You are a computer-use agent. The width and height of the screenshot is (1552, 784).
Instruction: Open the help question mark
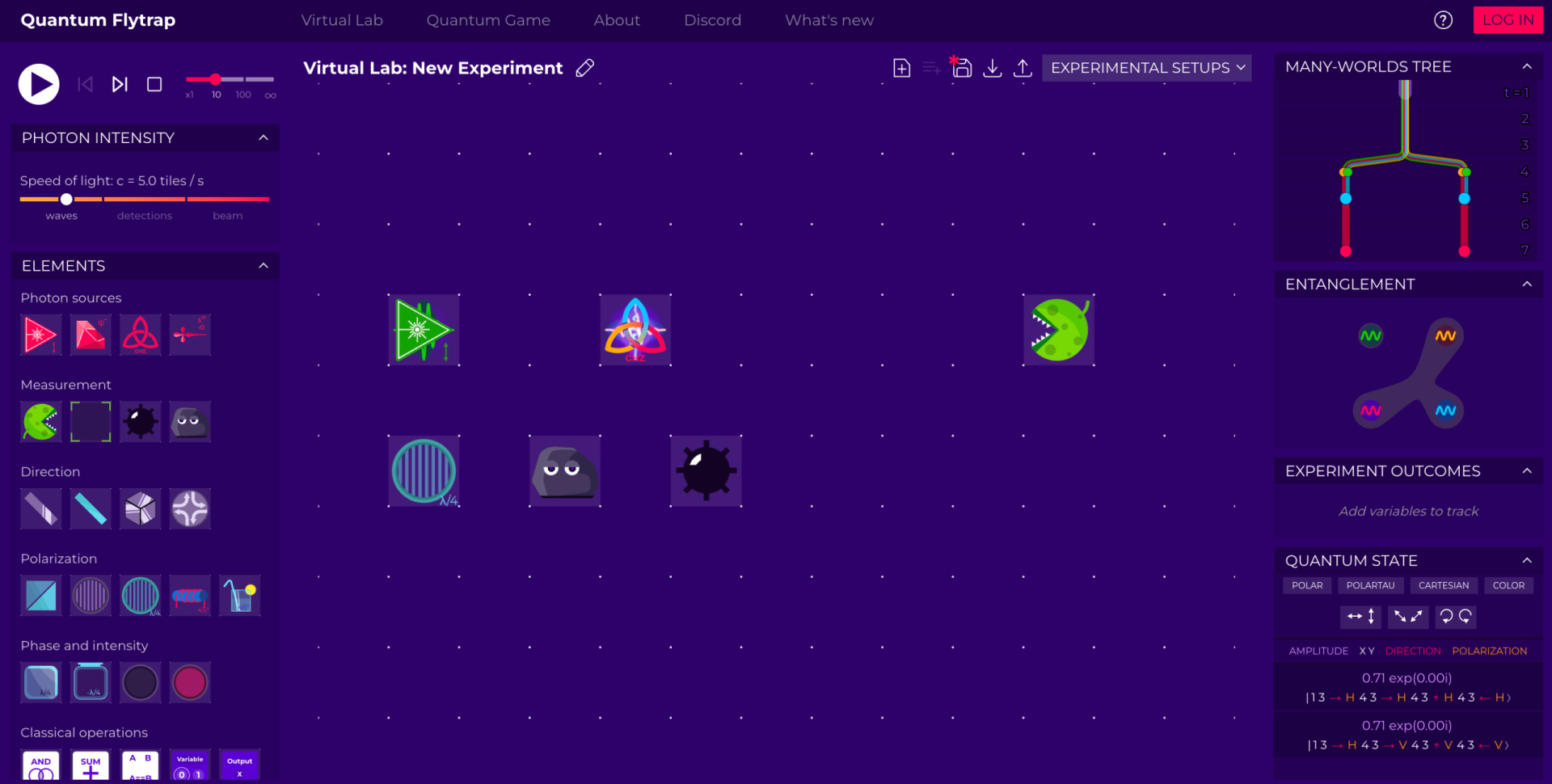pos(1443,20)
